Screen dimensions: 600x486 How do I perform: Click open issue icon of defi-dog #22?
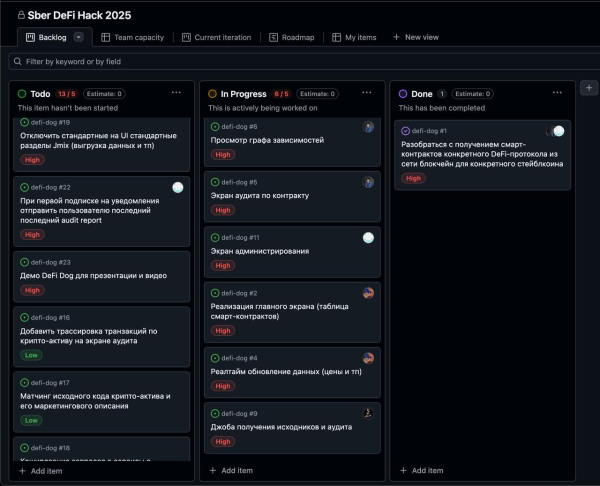tap(24, 187)
